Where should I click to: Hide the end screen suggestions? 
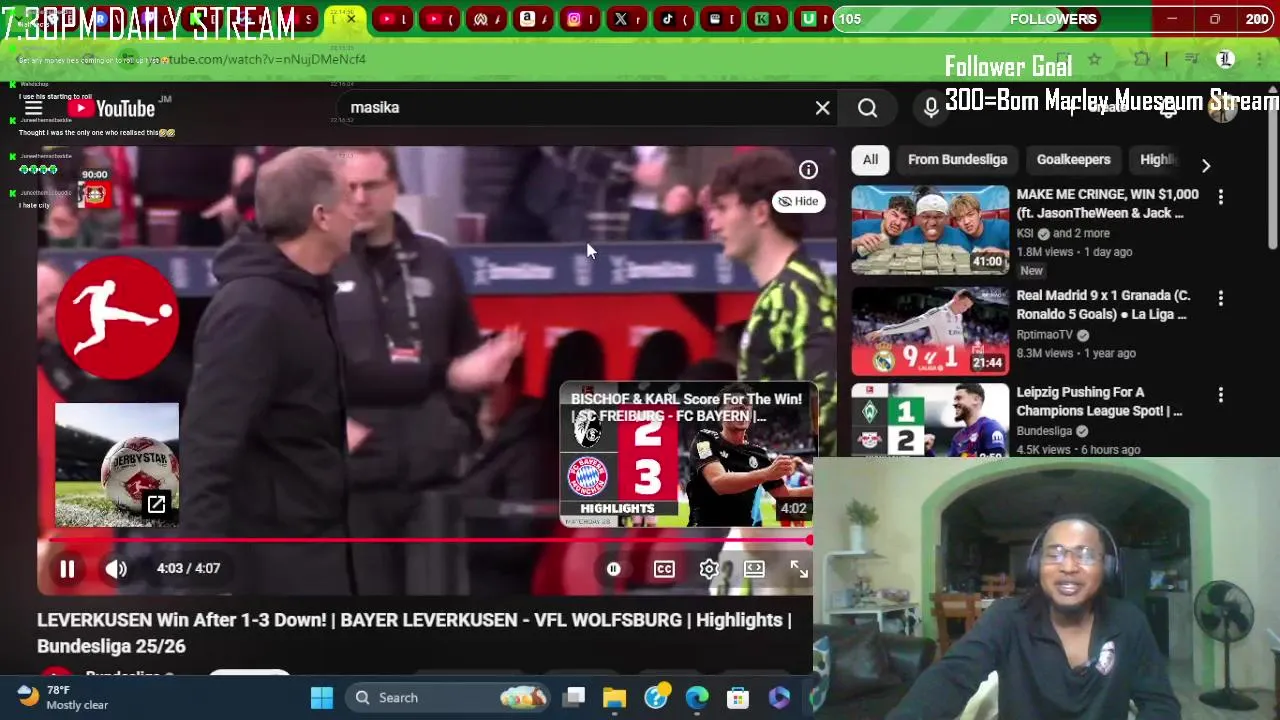click(x=798, y=201)
